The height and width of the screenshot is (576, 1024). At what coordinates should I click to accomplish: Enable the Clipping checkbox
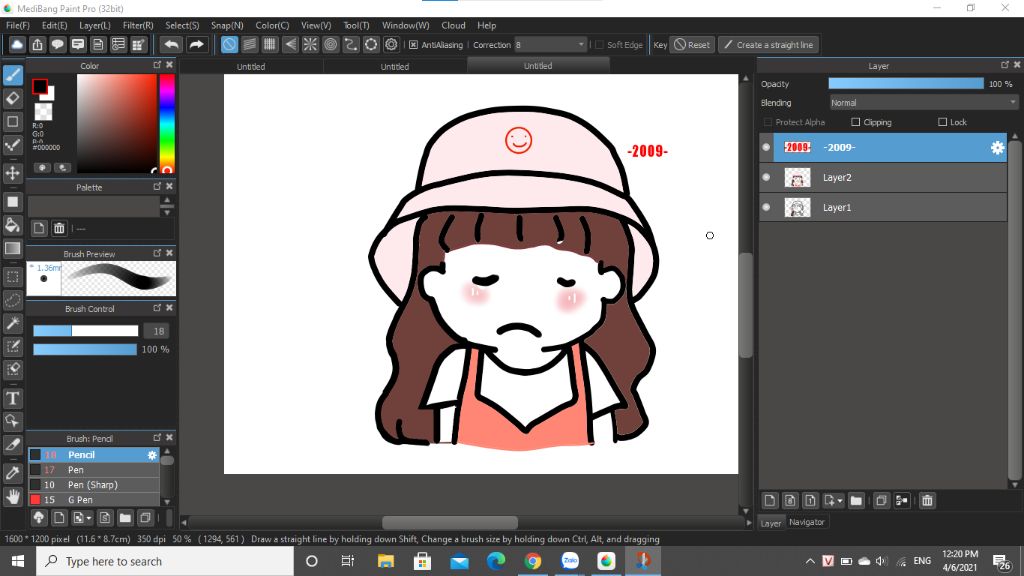[856, 122]
